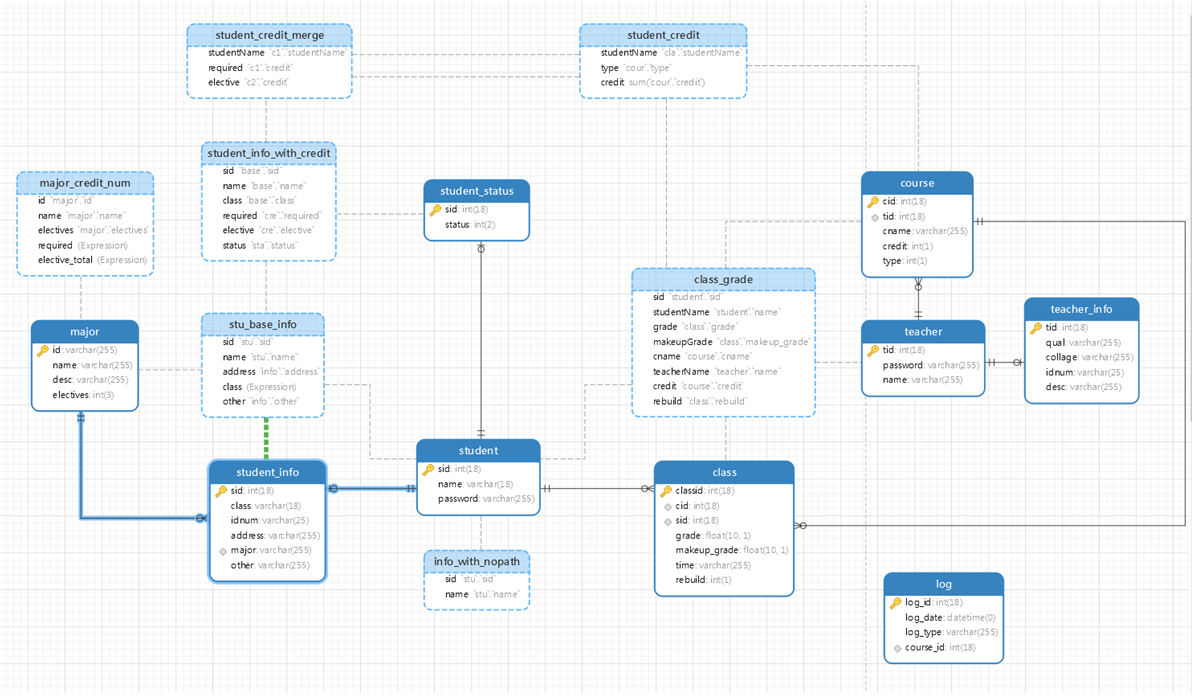Image resolution: width=1192 pixels, height=696 pixels.
Task: Select the teacher_info table header
Action: tap(1082, 309)
